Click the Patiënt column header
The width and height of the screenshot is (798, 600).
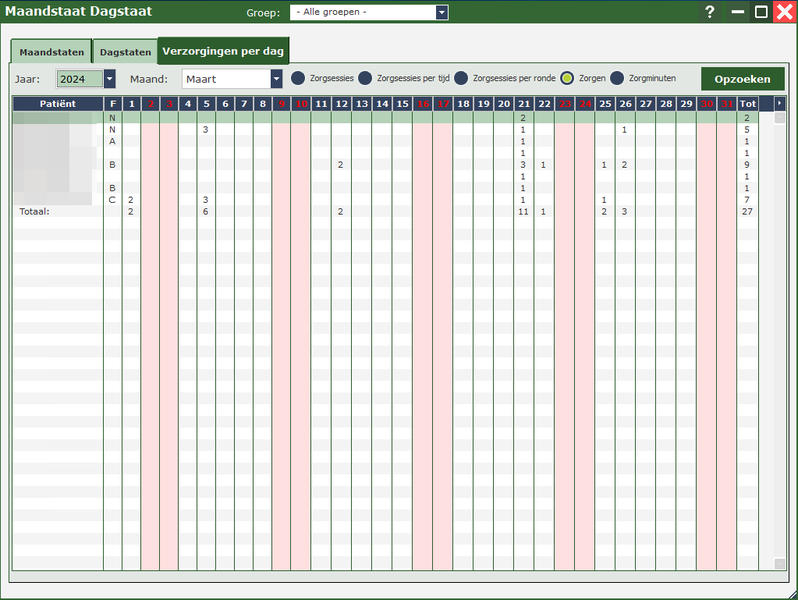[58, 104]
